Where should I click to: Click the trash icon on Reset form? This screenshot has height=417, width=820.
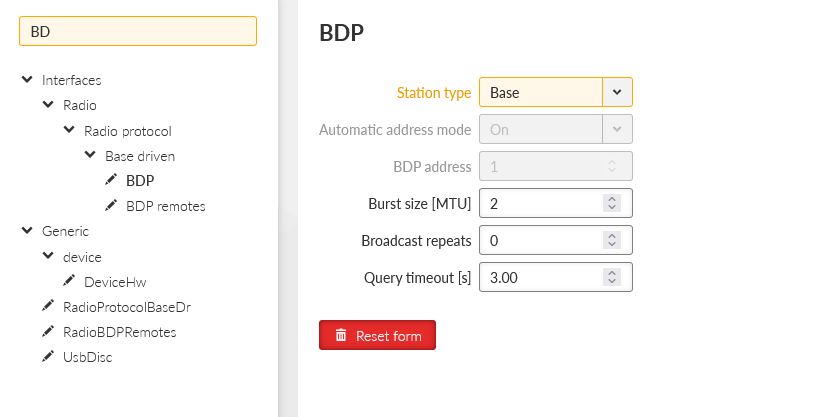341,335
